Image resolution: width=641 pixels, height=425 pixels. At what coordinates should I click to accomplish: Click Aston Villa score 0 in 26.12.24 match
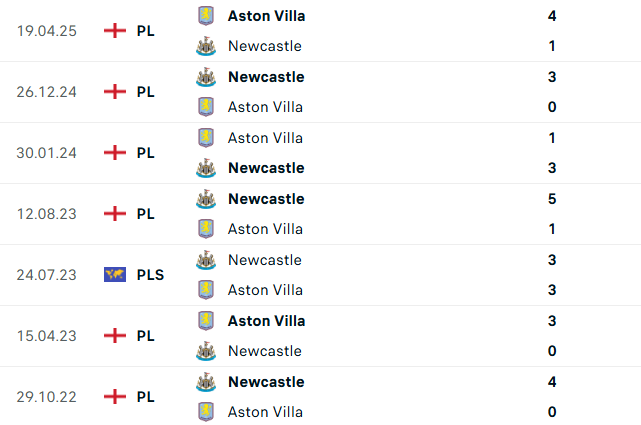552,107
